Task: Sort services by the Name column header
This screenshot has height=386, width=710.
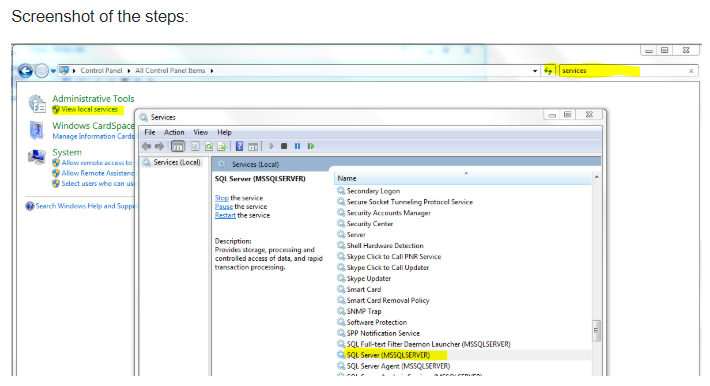Action: click(x=463, y=179)
